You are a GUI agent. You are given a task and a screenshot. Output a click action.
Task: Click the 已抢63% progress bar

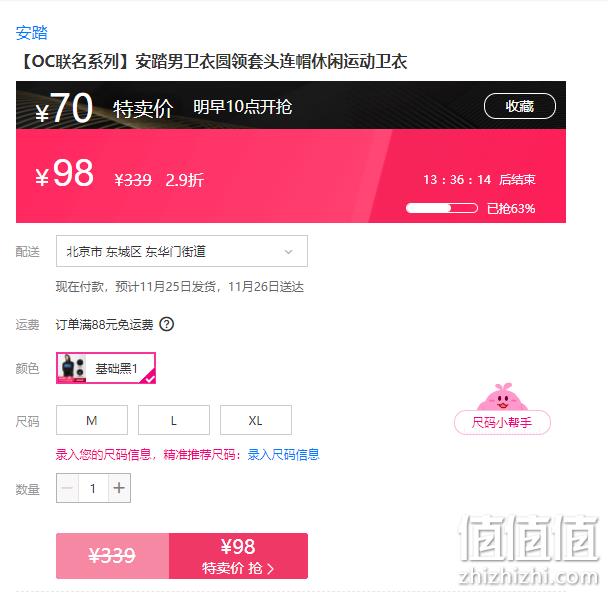442,208
